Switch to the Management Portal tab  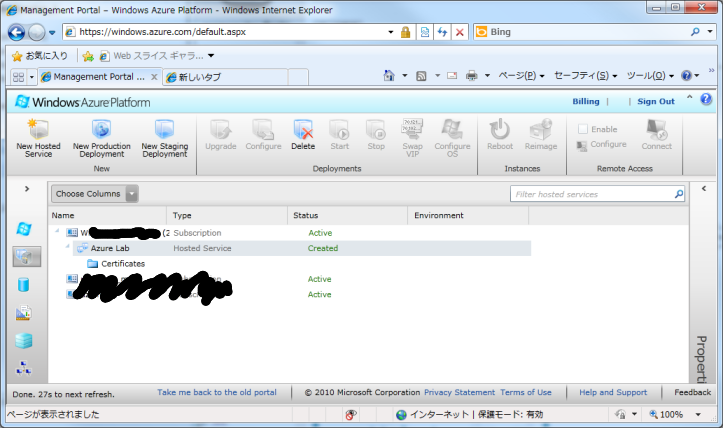(99, 77)
